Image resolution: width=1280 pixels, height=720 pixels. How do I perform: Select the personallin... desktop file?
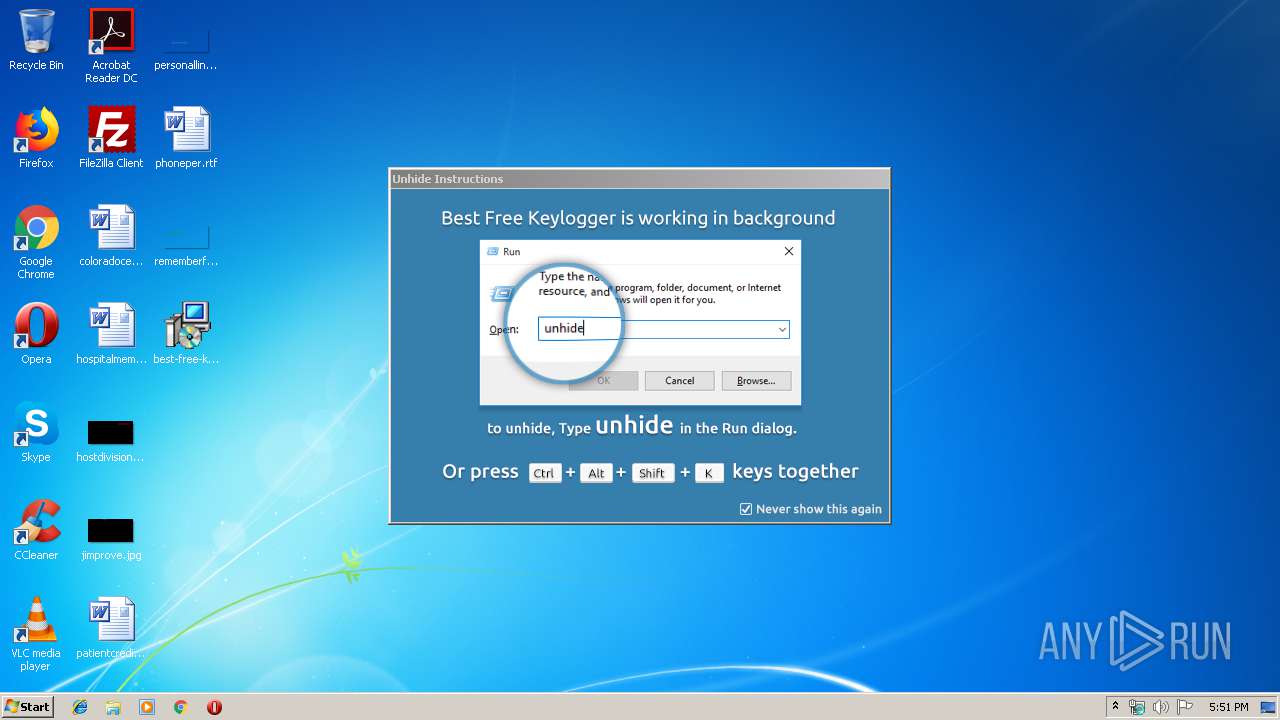[x=186, y=46]
